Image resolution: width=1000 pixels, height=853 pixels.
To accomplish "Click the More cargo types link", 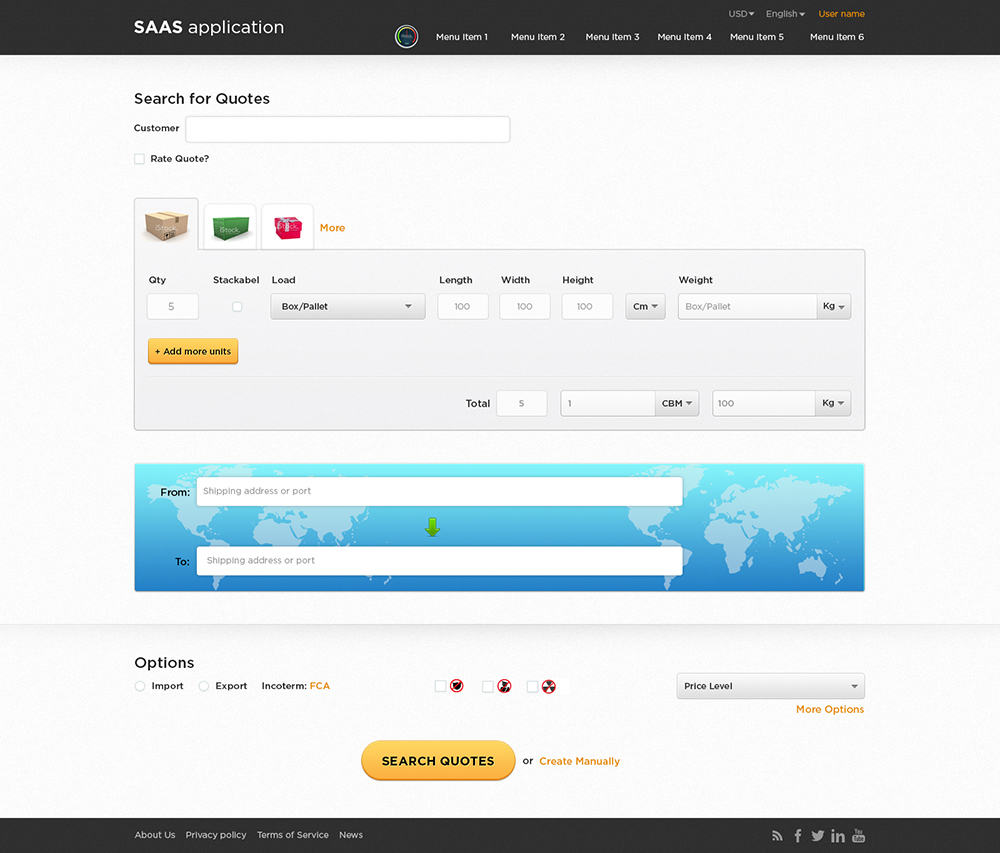I will pyautogui.click(x=332, y=228).
